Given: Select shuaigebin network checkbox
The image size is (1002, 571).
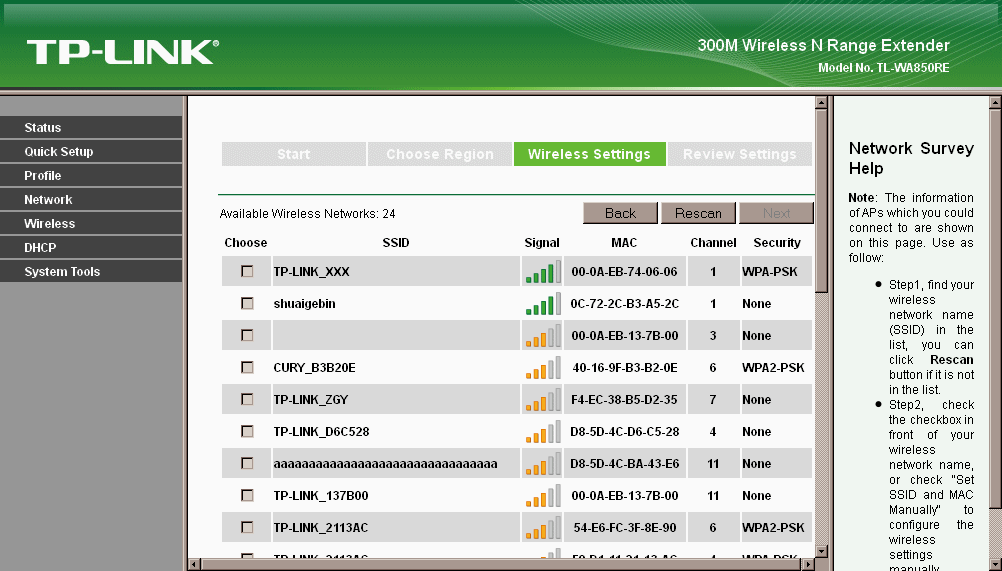Looking at the screenshot, I should click(247, 303).
